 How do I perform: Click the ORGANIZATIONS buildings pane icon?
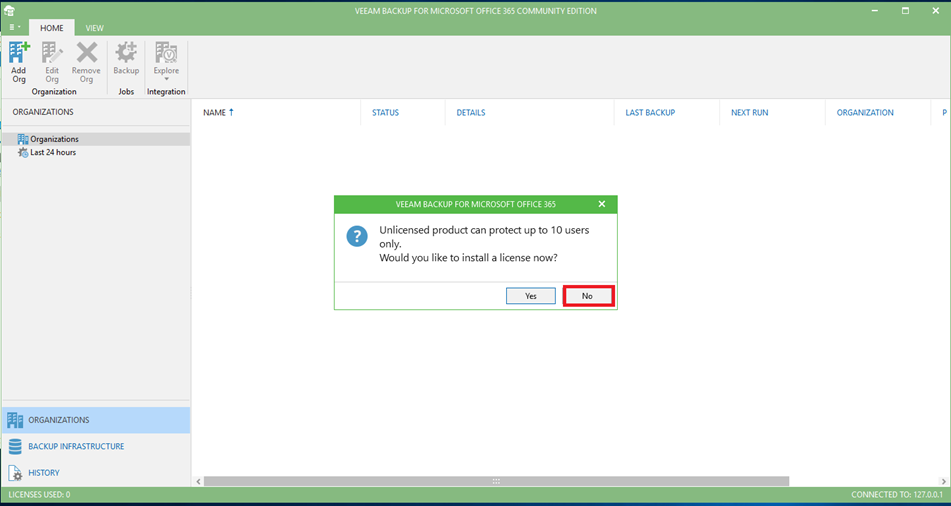[15, 420]
